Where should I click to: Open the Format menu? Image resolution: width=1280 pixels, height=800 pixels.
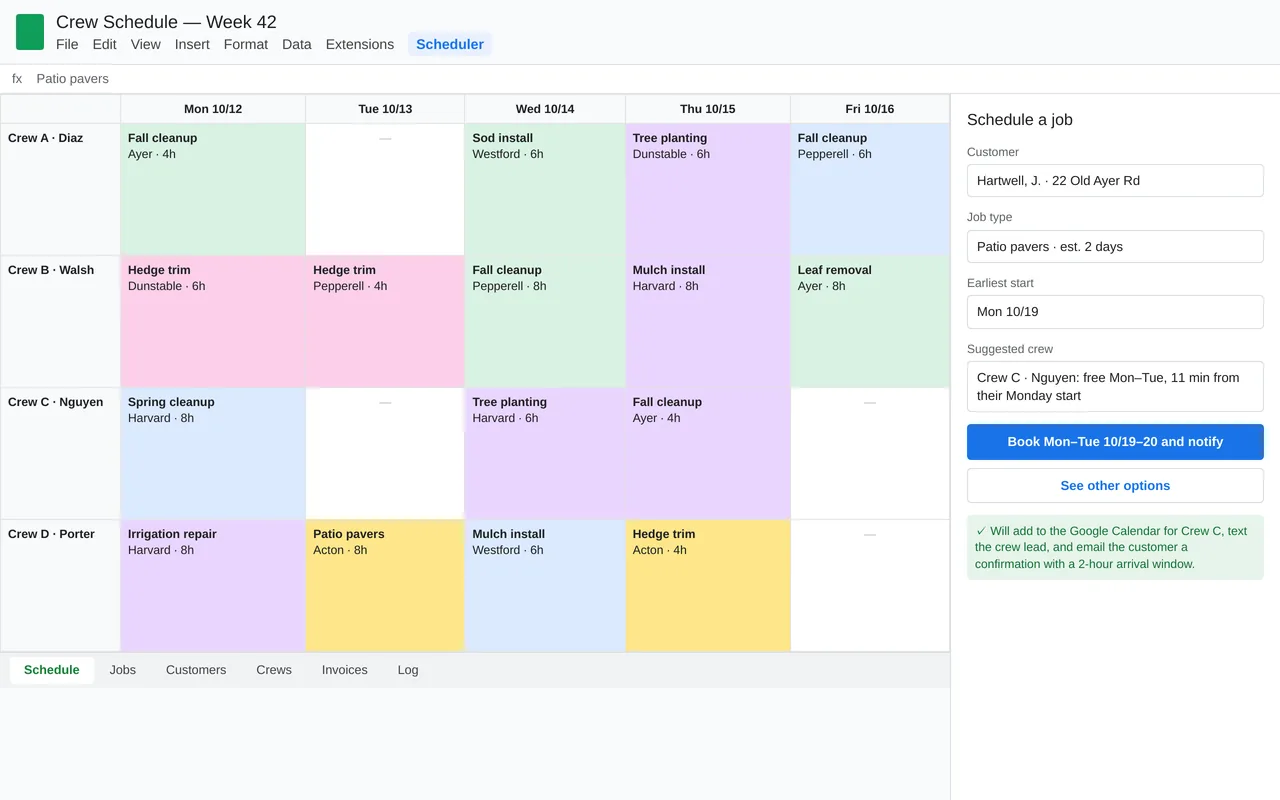click(246, 44)
